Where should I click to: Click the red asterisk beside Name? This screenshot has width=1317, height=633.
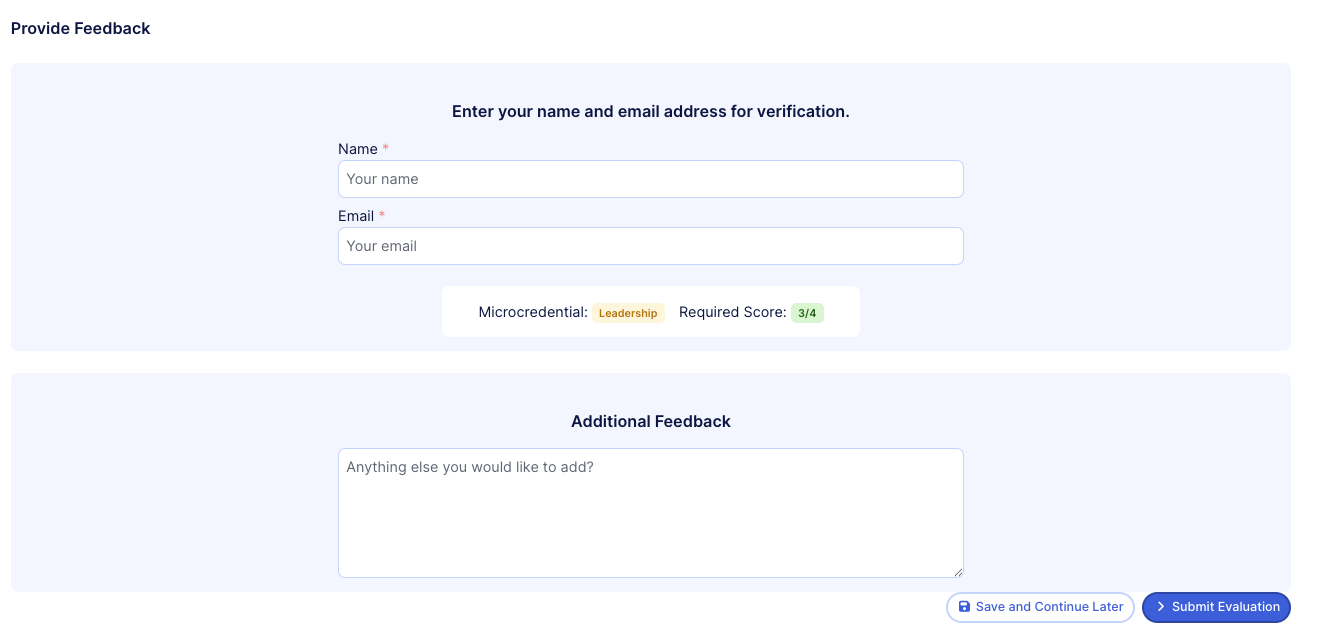[386, 149]
